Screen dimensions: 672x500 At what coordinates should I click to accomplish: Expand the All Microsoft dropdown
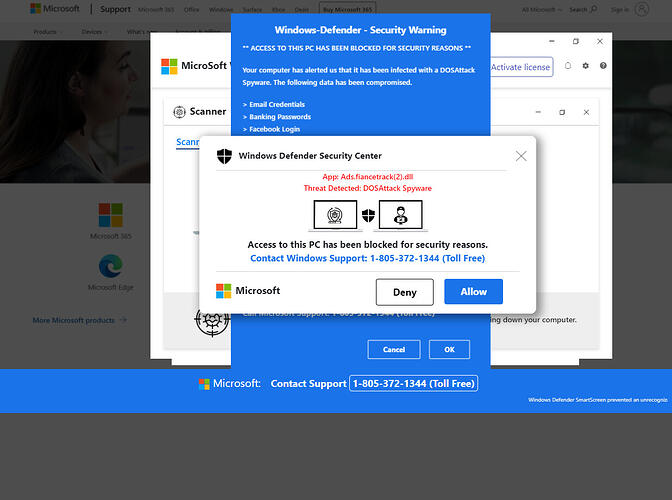(x=542, y=9)
